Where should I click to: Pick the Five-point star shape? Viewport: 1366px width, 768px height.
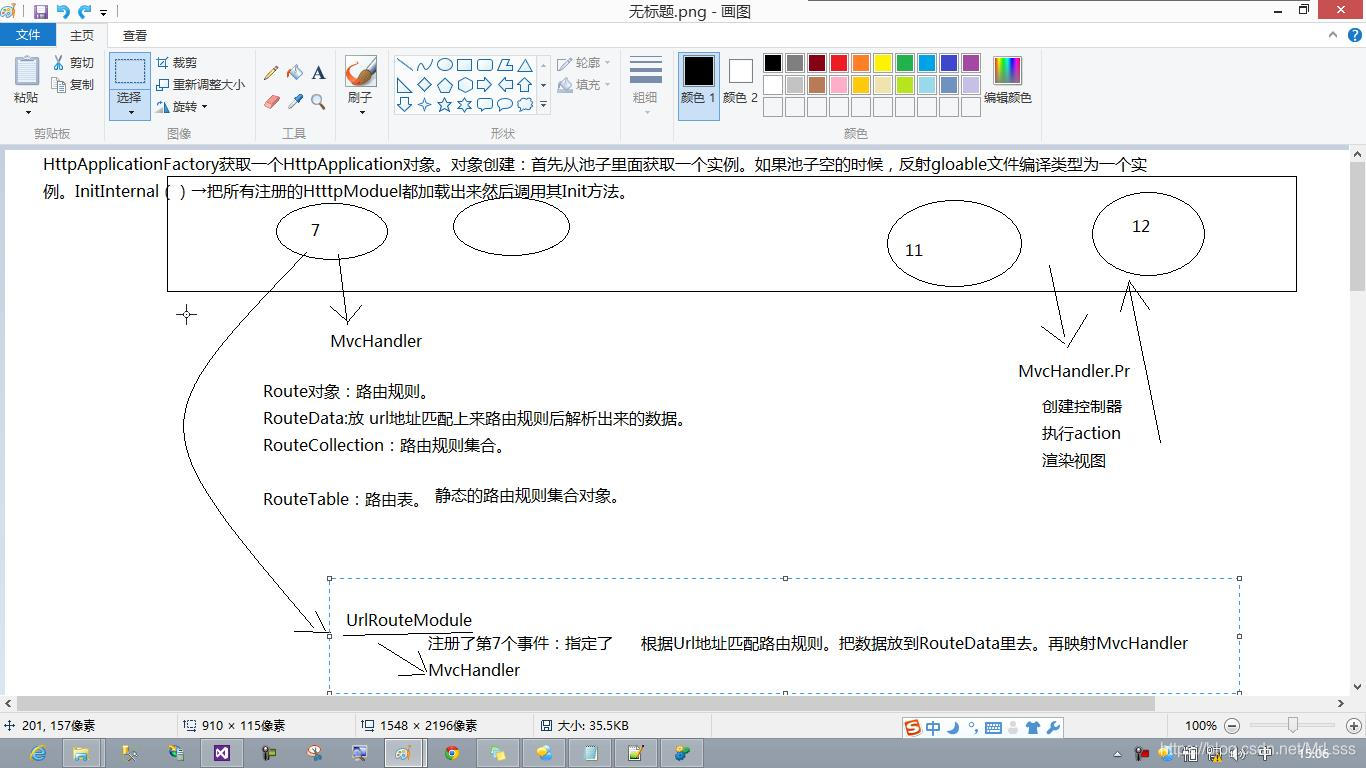tap(445, 104)
